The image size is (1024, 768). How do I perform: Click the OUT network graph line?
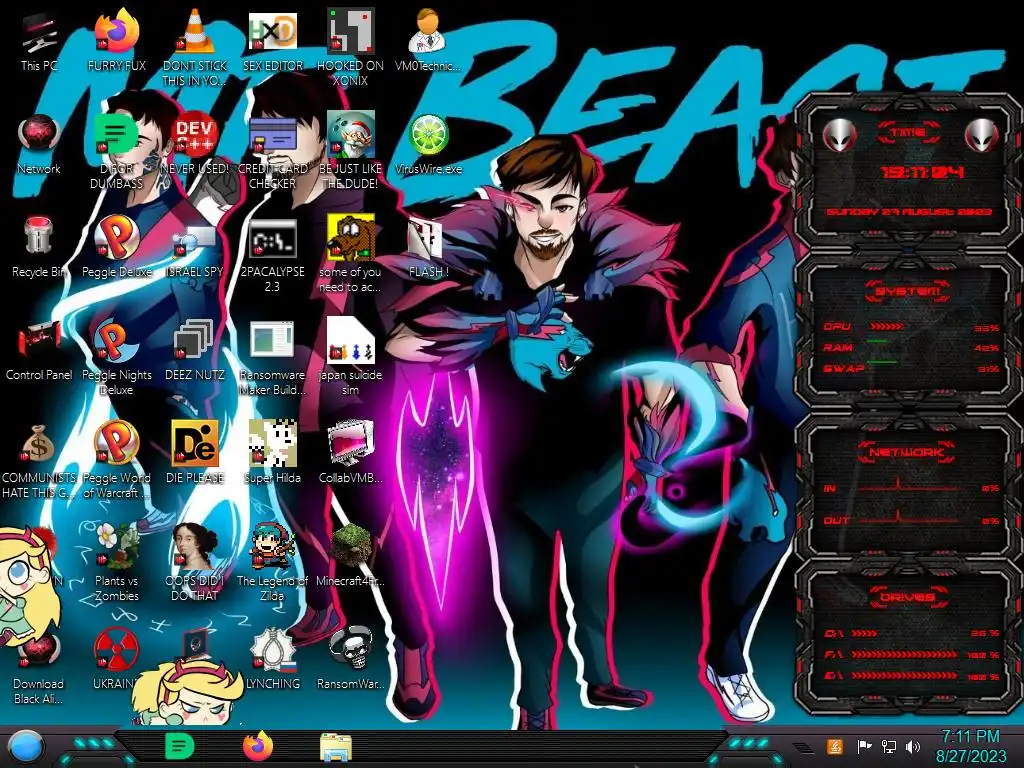(x=909, y=520)
